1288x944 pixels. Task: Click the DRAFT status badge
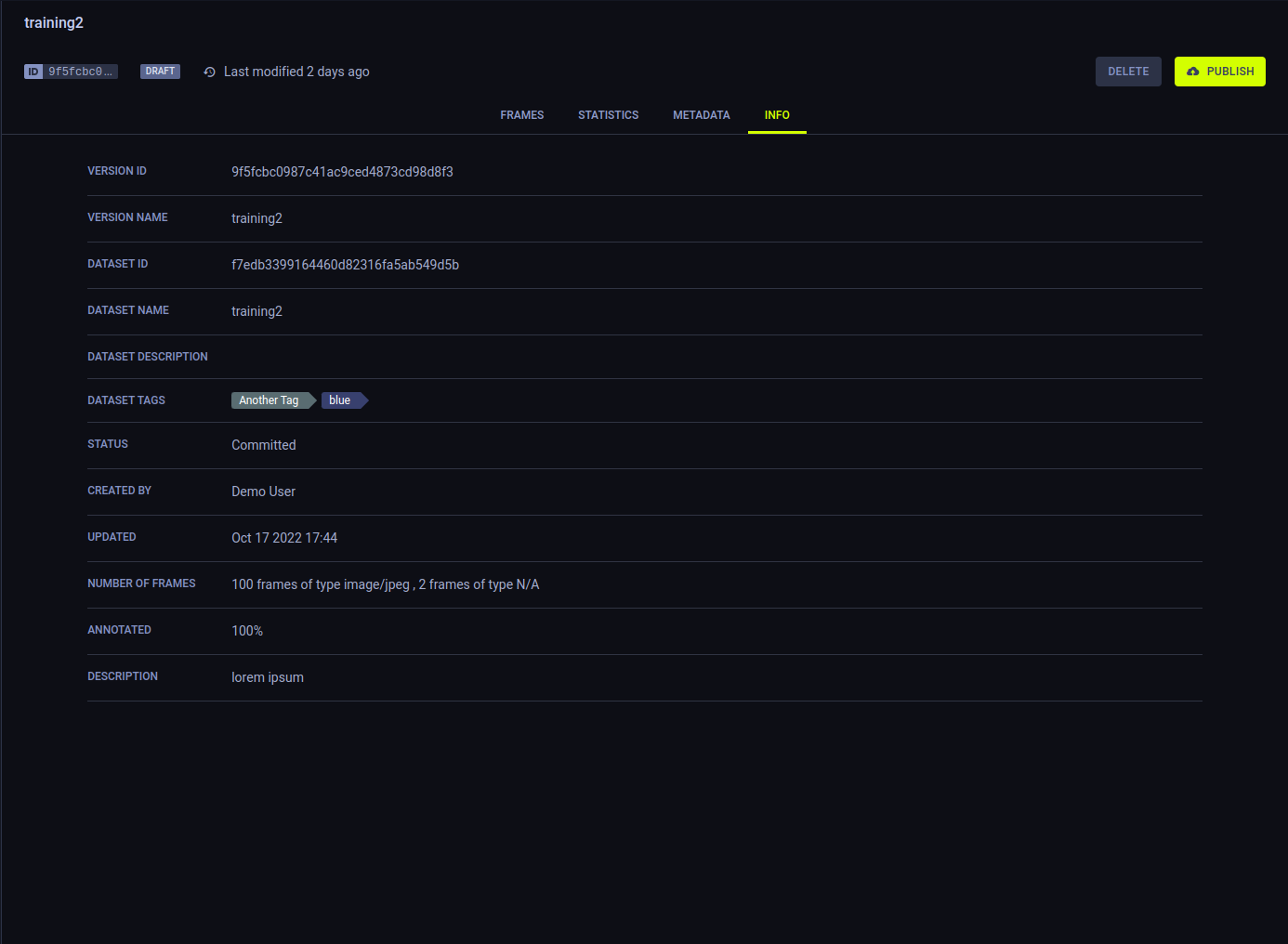[160, 72]
